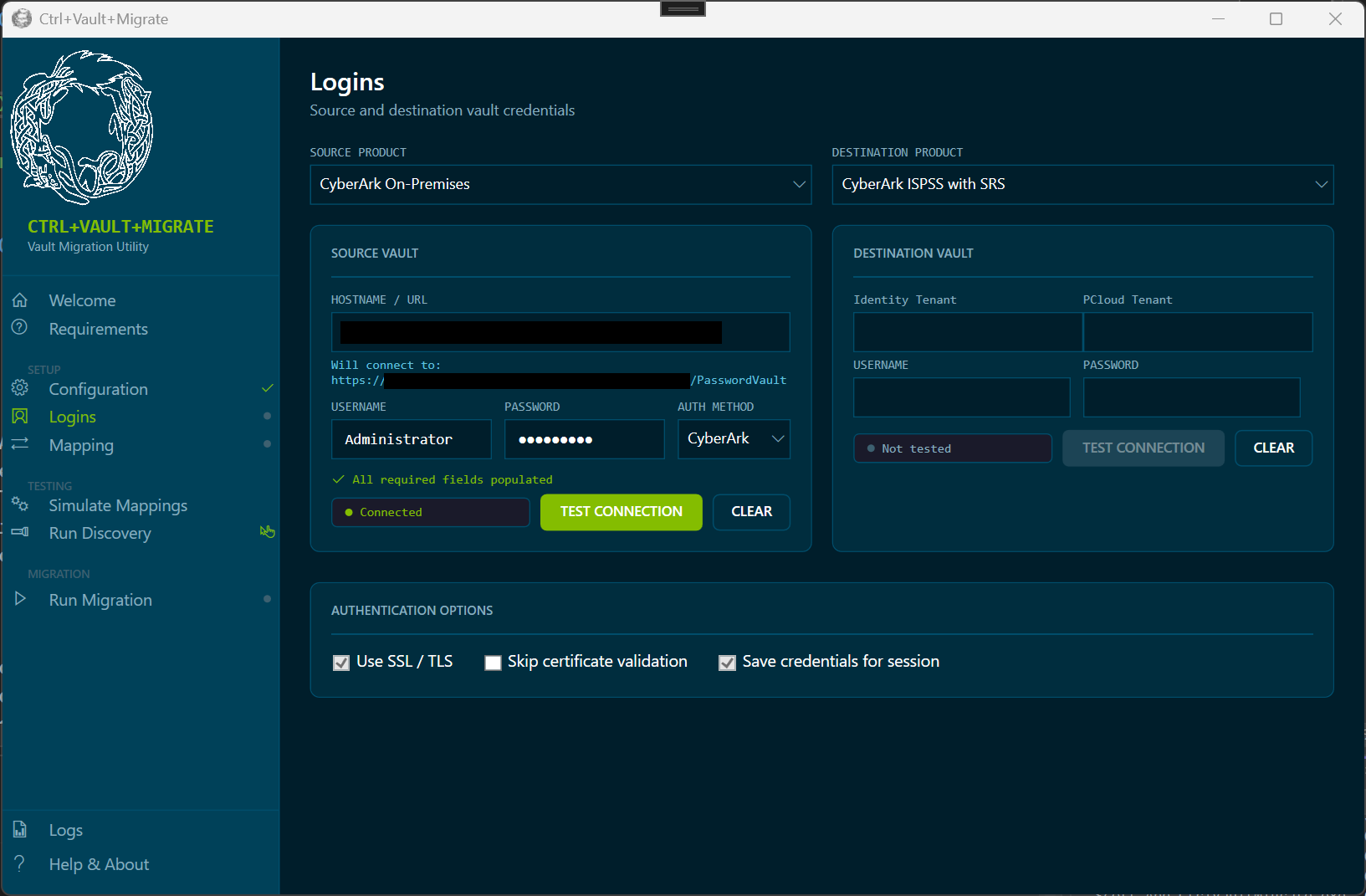The height and width of the screenshot is (896, 1366).
Task: Click the destination vault Password field
Action: coord(1192,397)
